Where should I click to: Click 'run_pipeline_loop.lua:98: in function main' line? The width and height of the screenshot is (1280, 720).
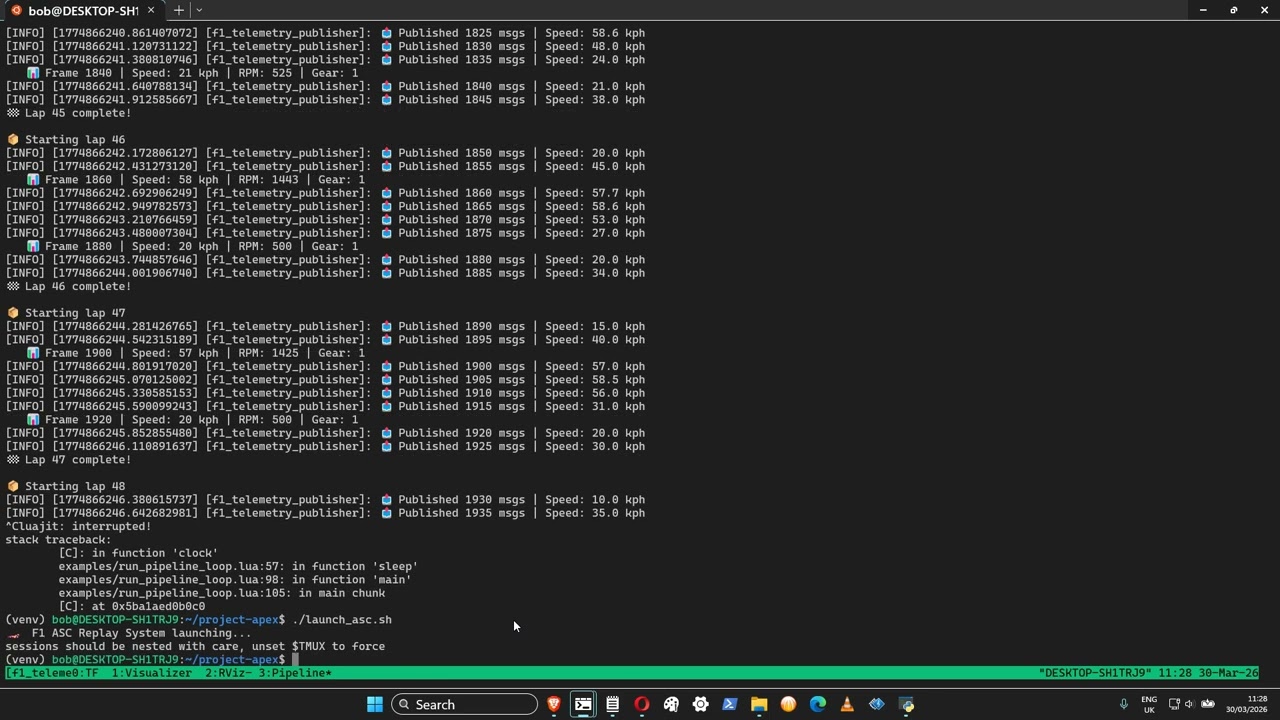235,580
